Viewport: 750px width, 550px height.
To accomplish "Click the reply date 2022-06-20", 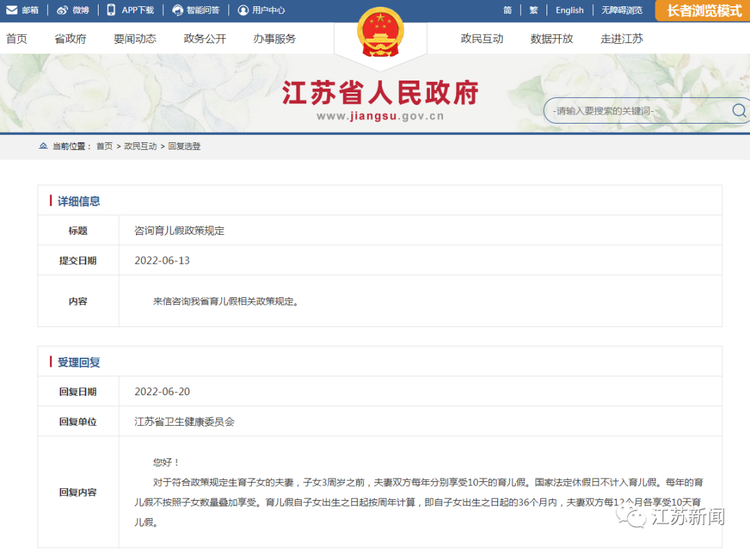I will 162,392.
